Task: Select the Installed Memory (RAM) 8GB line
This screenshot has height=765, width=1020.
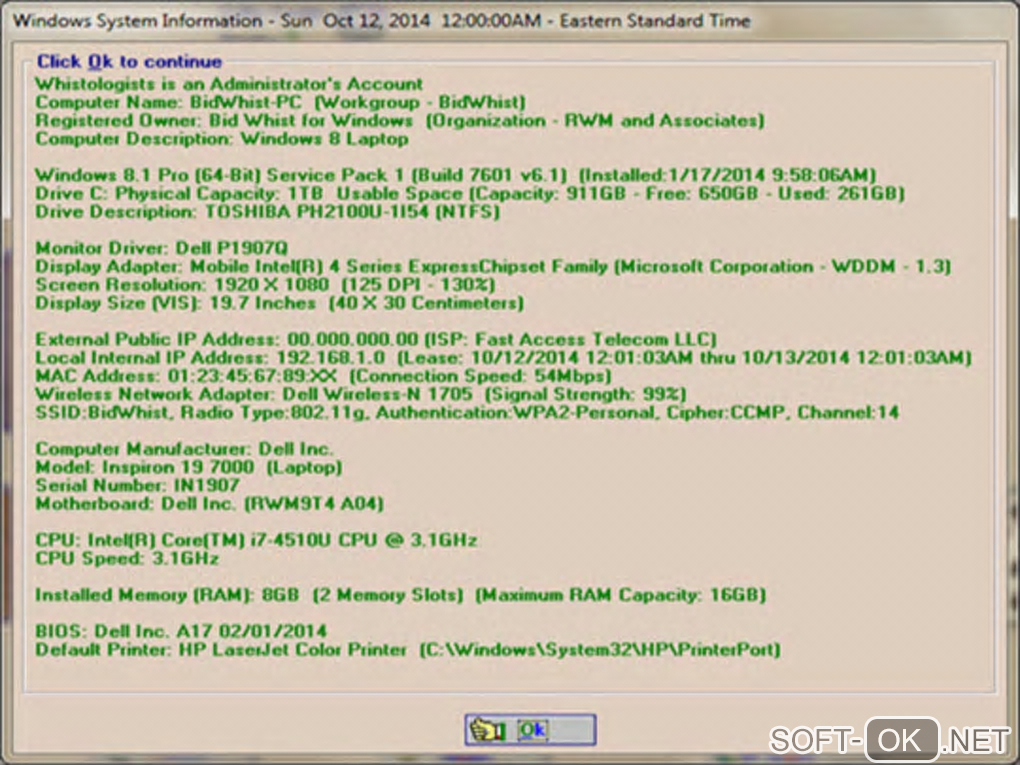Action: click(401, 594)
